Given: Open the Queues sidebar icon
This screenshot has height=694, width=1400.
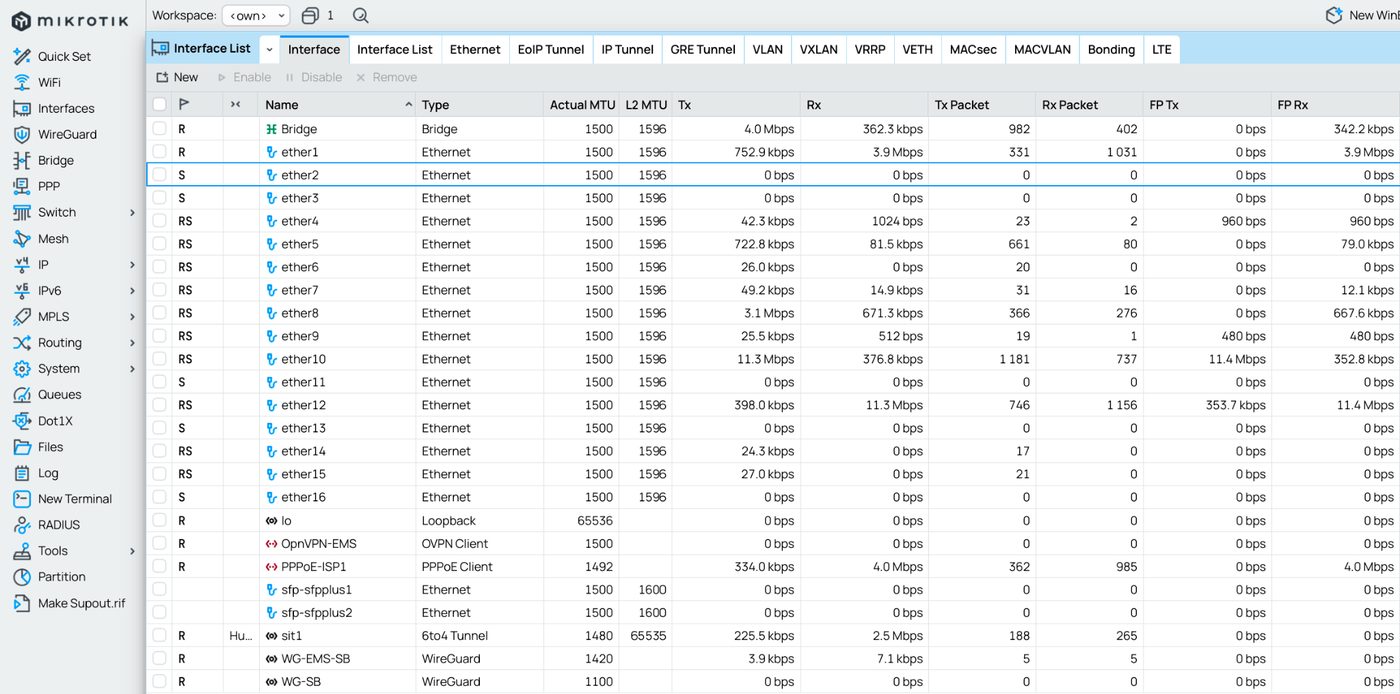Looking at the screenshot, I should point(22,395).
